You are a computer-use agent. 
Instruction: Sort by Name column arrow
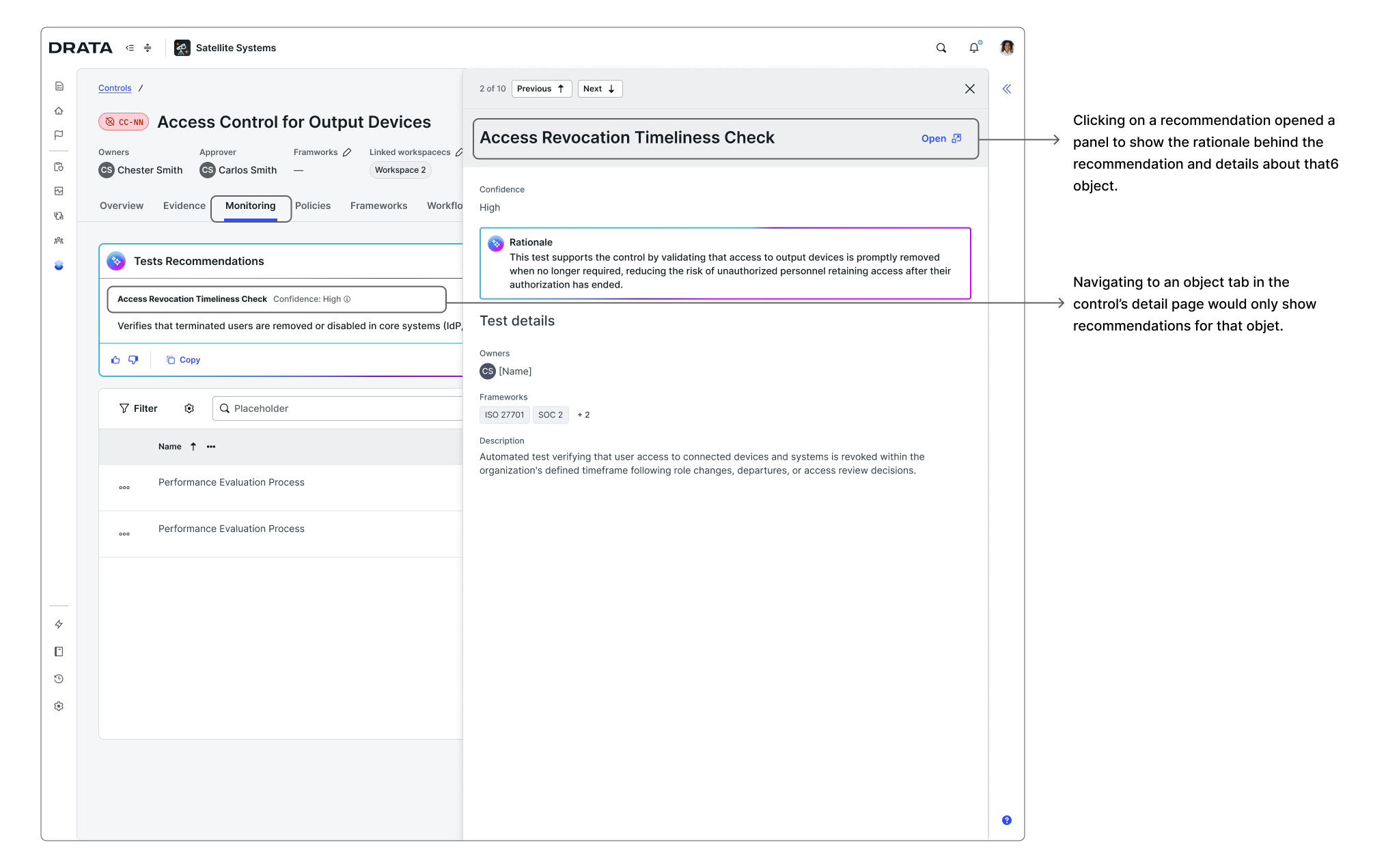click(x=193, y=447)
